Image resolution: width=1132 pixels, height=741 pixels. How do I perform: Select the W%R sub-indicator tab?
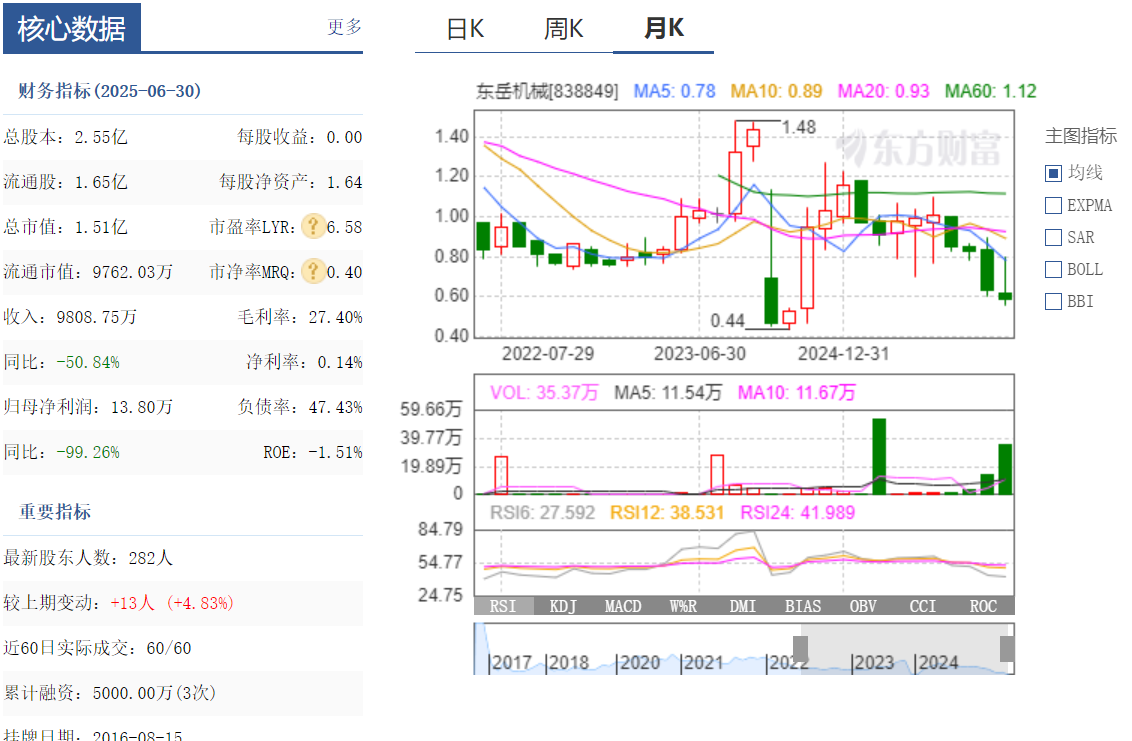pyautogui.click(x=683, y=606)
